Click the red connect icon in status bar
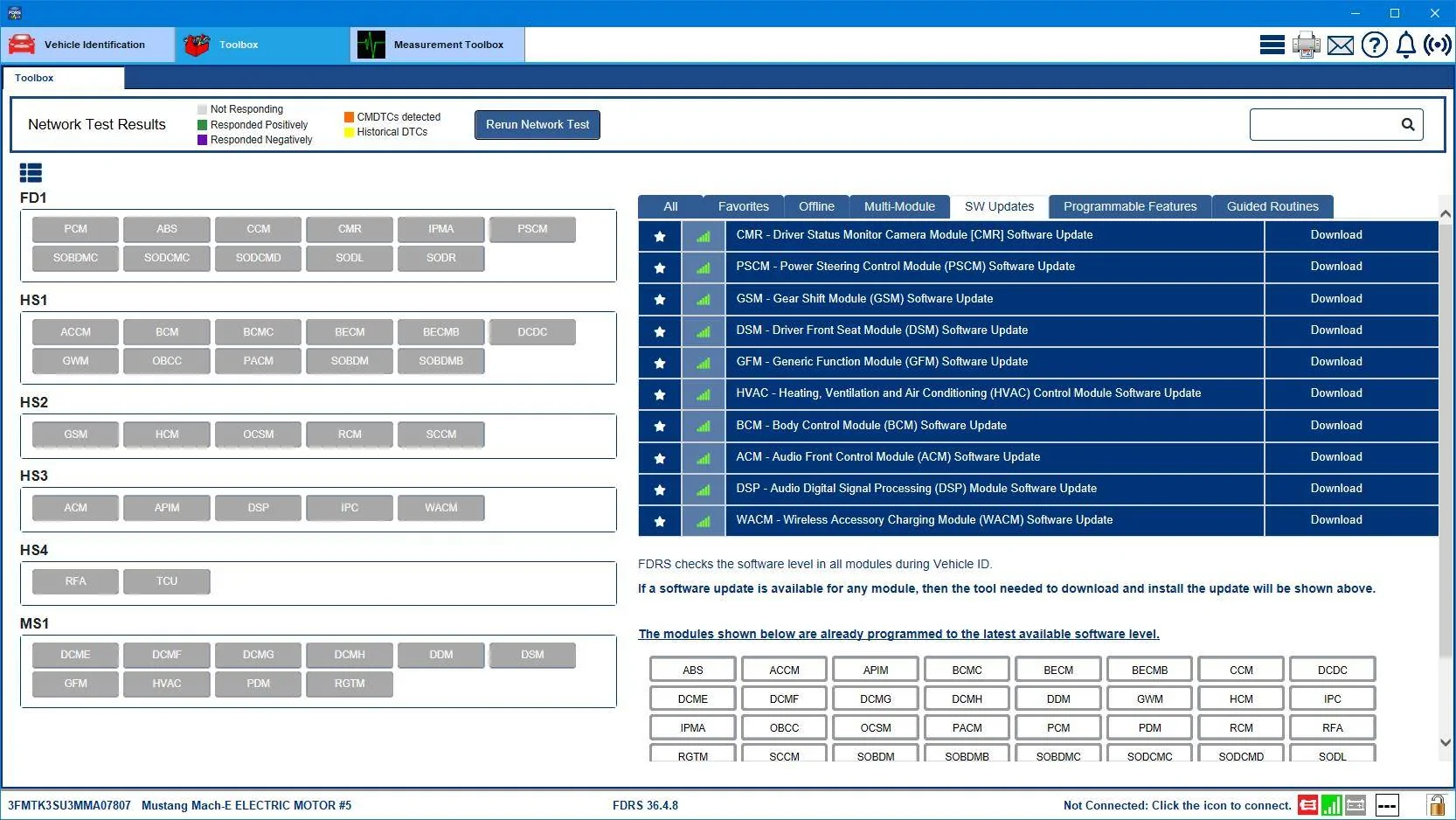This screenshot has height=820, width=1456. [1308, 804]
